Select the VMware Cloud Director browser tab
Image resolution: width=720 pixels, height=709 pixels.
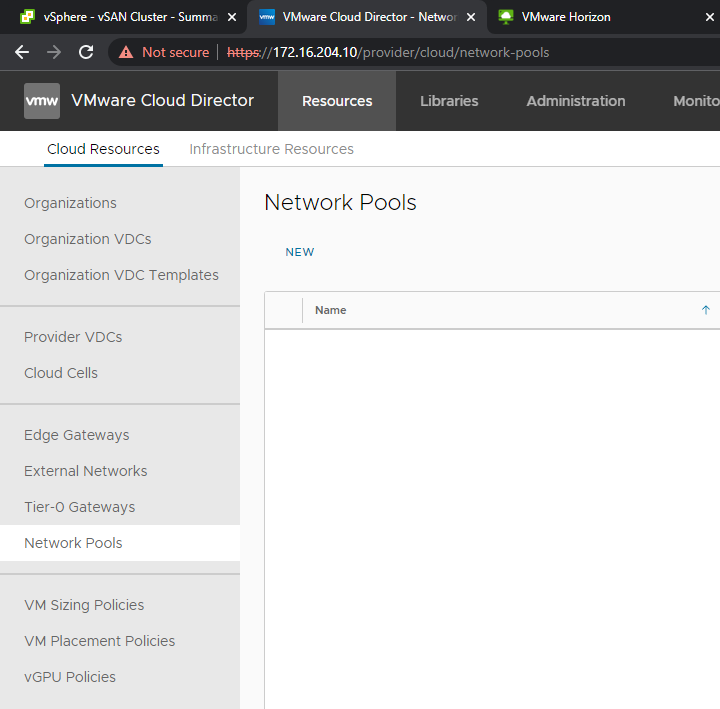[x=369, y=17]
